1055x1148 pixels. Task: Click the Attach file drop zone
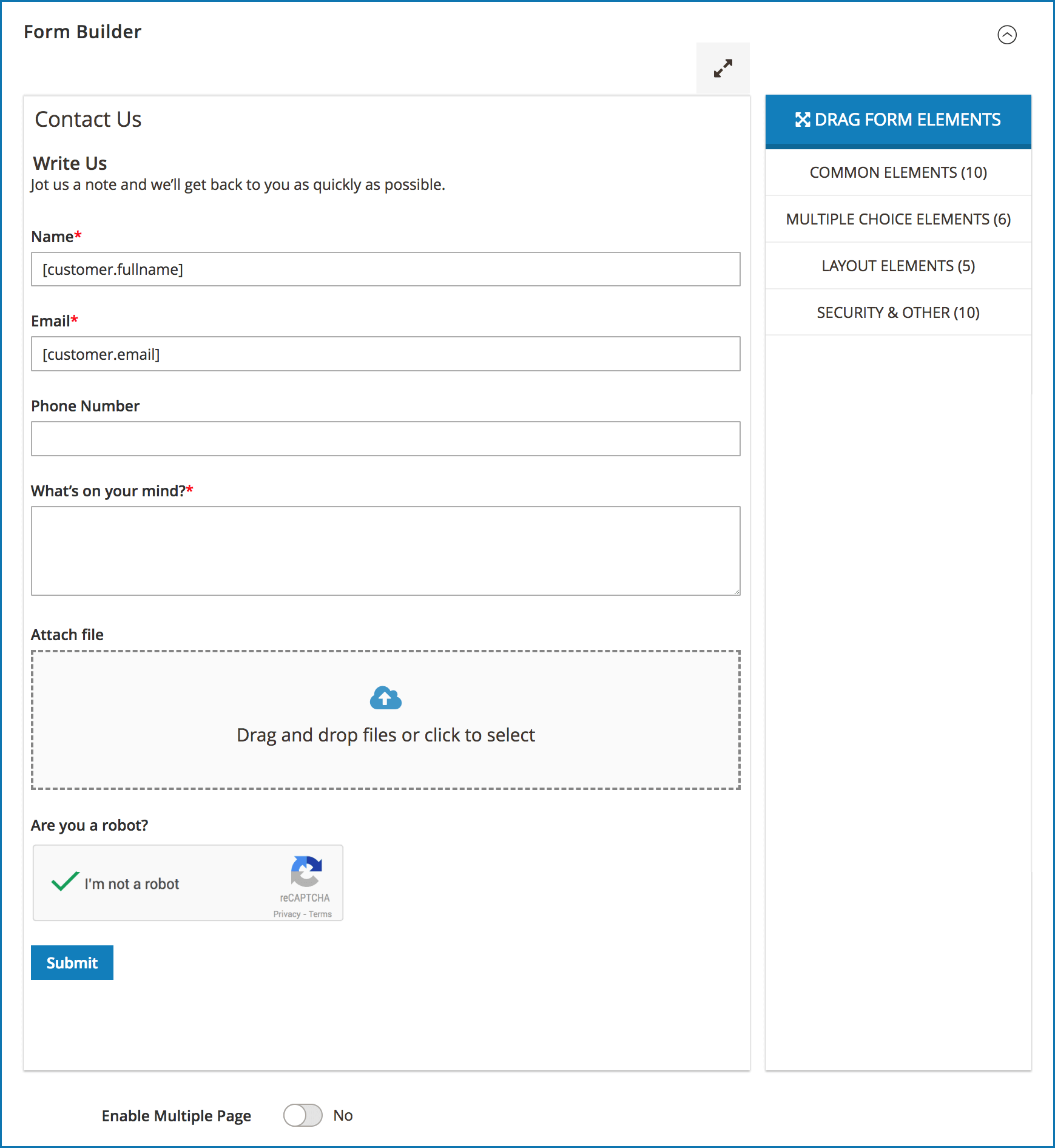(x=386, y=720)
